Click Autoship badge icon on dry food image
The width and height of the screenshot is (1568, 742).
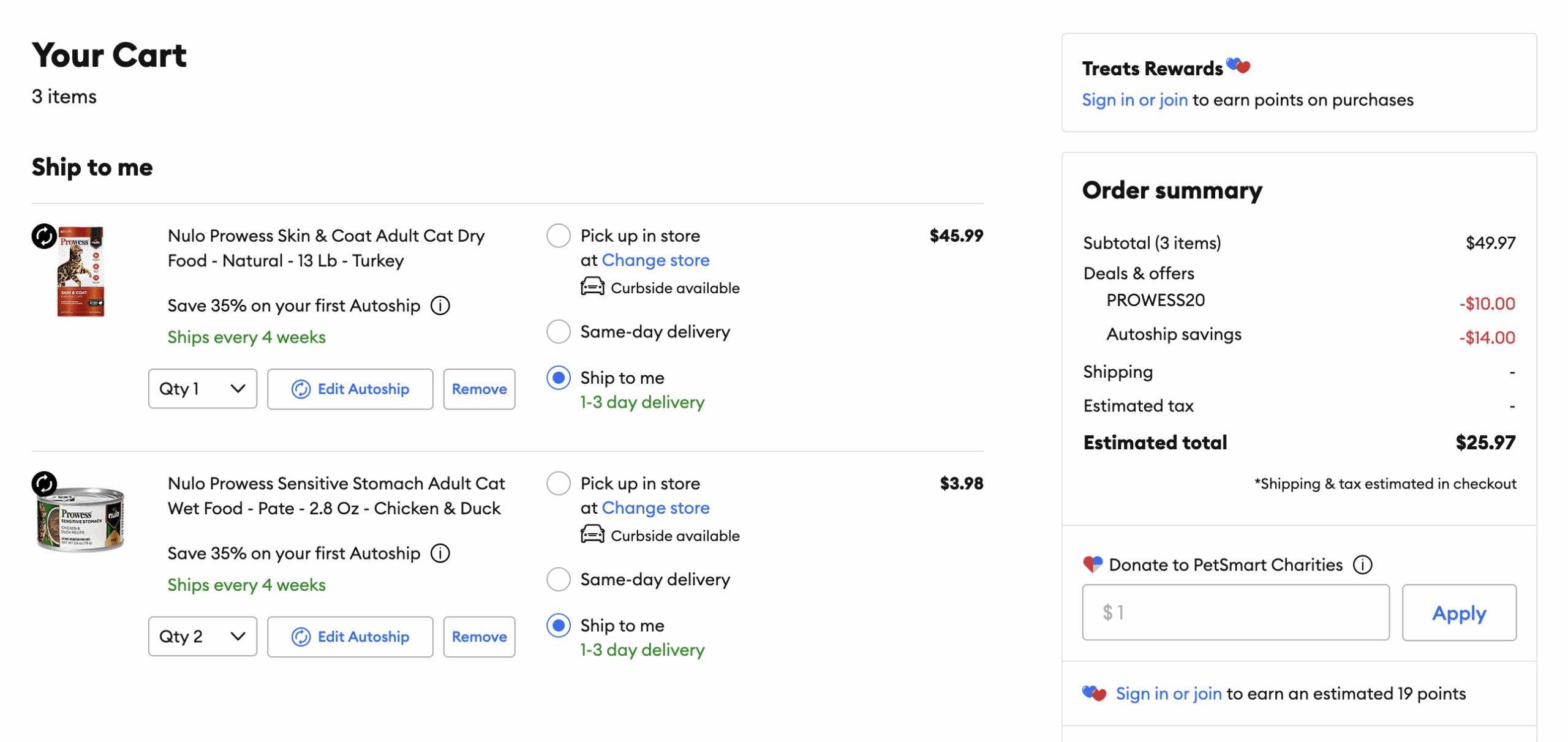44,236
